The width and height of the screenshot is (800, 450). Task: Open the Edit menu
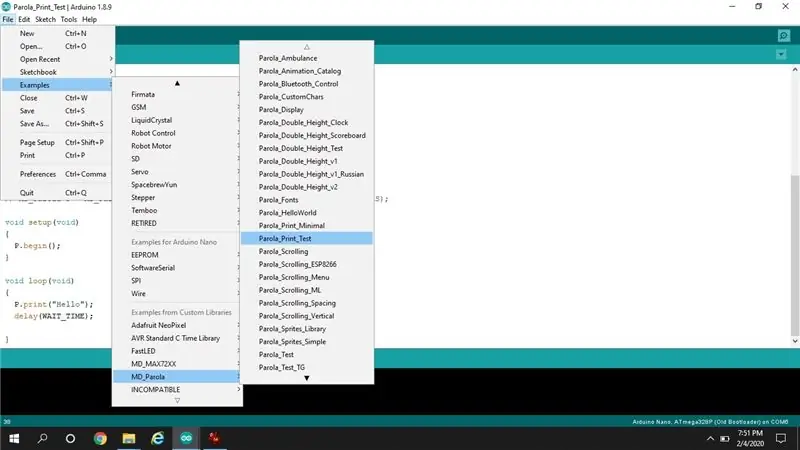click(x=24, y=19)
